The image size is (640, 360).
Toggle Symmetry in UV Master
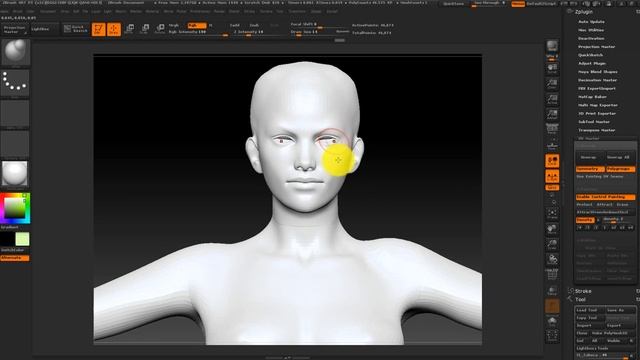590,169
